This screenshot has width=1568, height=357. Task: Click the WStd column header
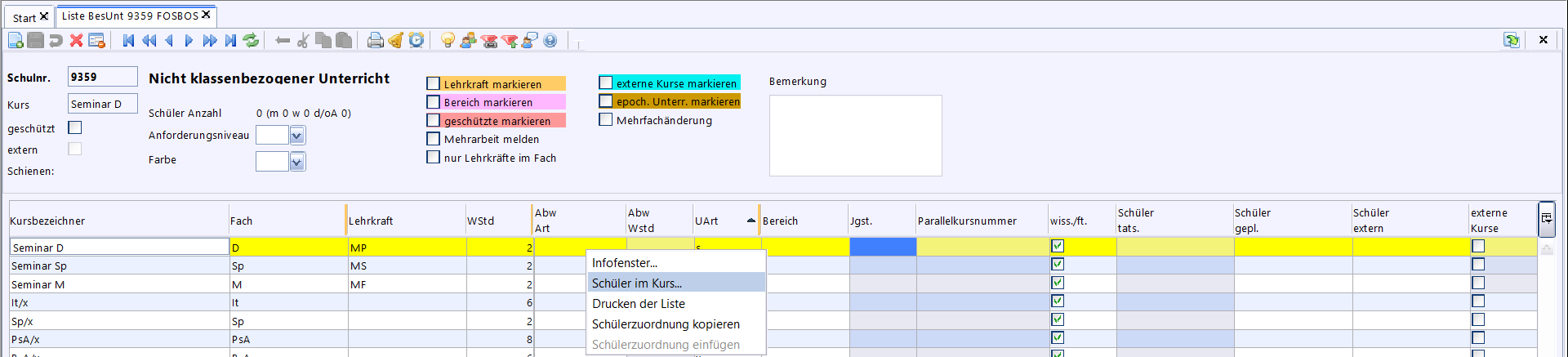click(498, 221)
